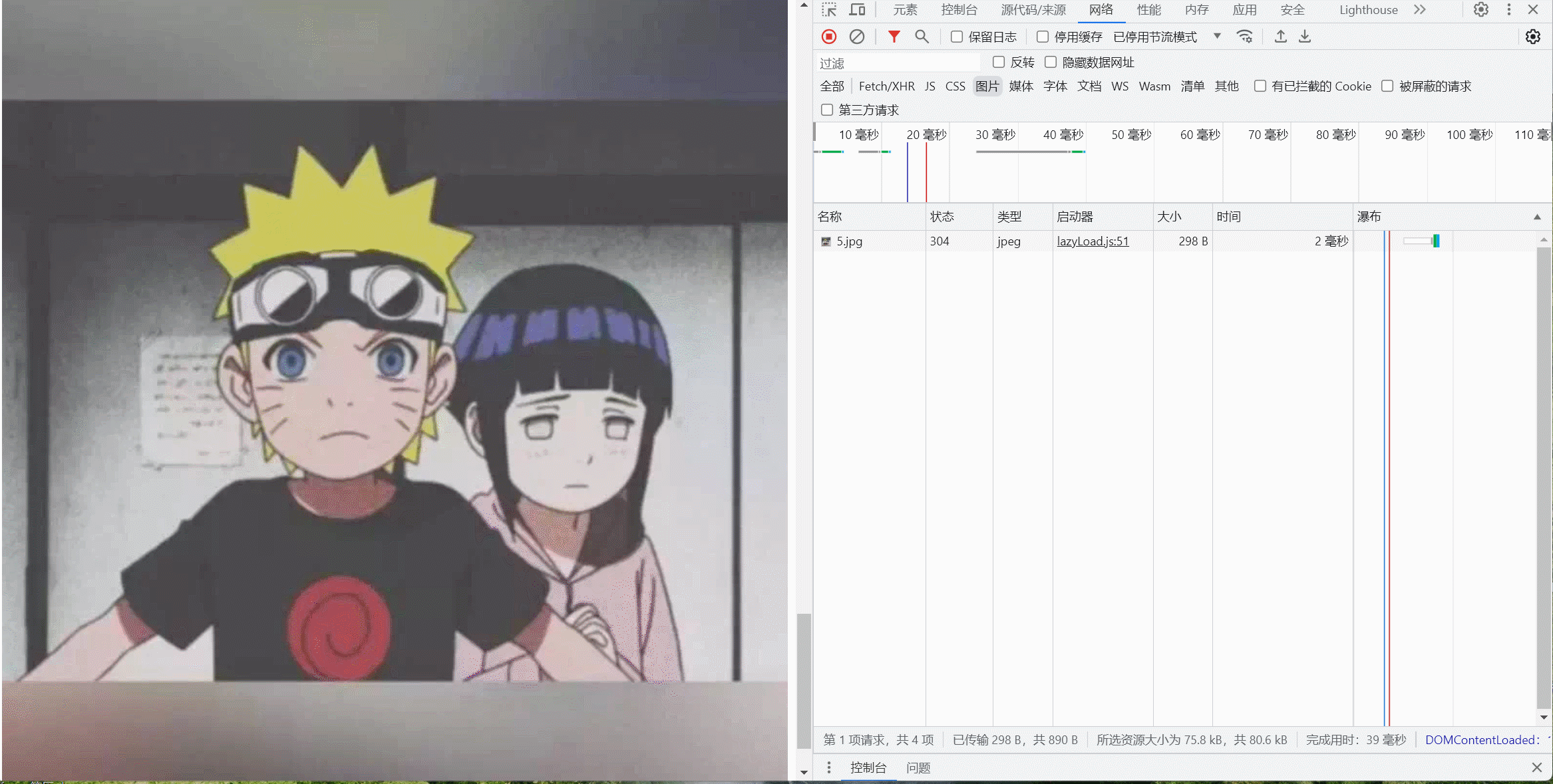
Task: Sort by the 状态 column header
Action: pyautogui.click(x=959, y=217)
